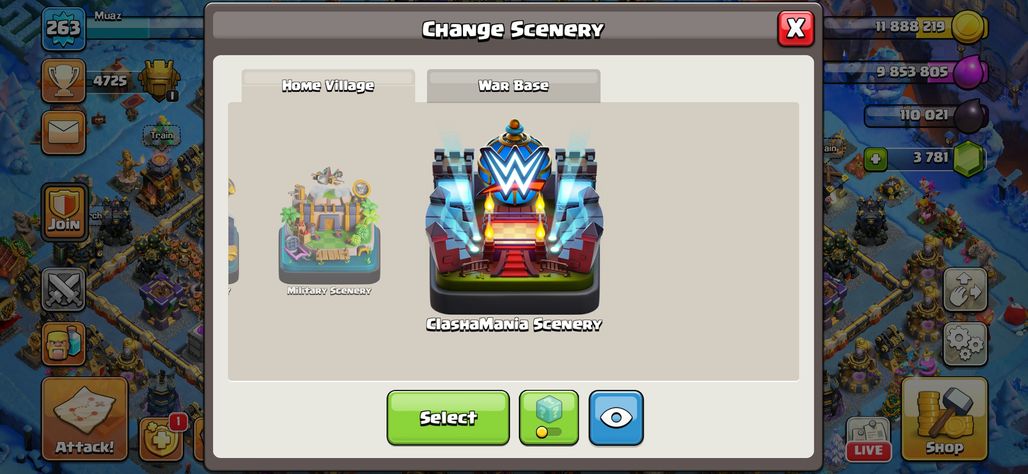Viewport: 1028px width, 474px height.
Task: Click the green Select button
Action: click(x=448, y=418)
